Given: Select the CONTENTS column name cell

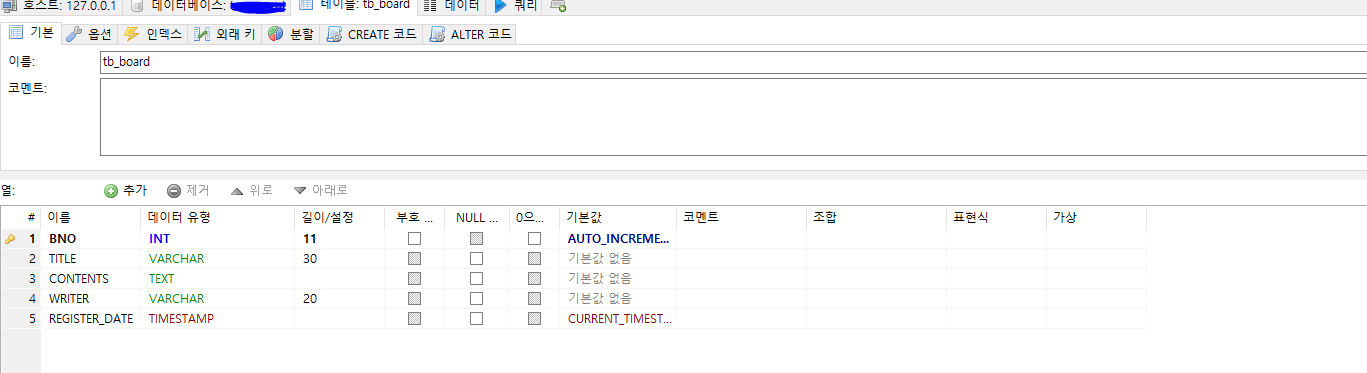Looking at the screenshot, I should pos(90,278).
